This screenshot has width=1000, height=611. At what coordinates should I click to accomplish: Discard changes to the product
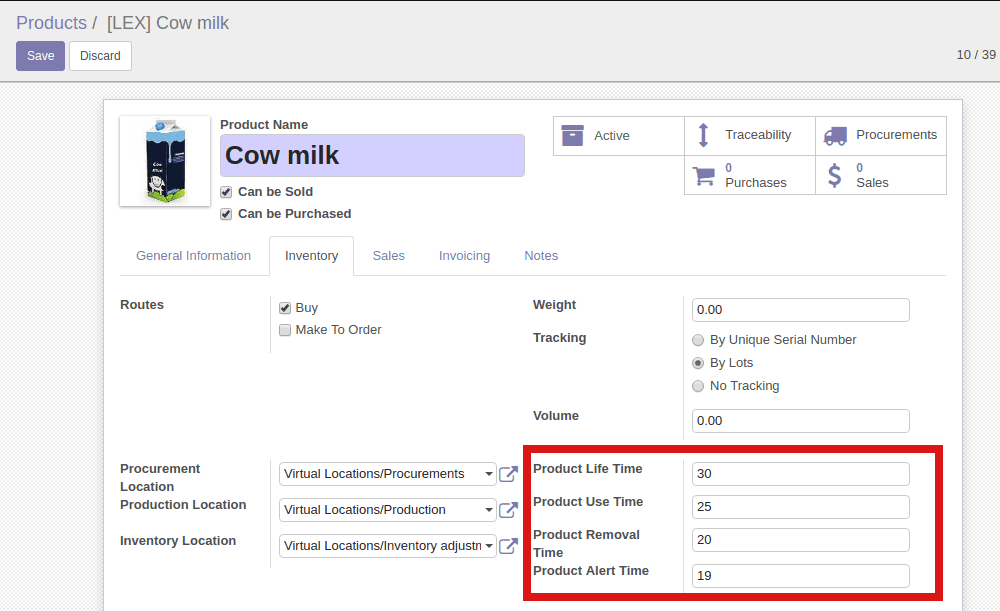(x=100, y=56)
